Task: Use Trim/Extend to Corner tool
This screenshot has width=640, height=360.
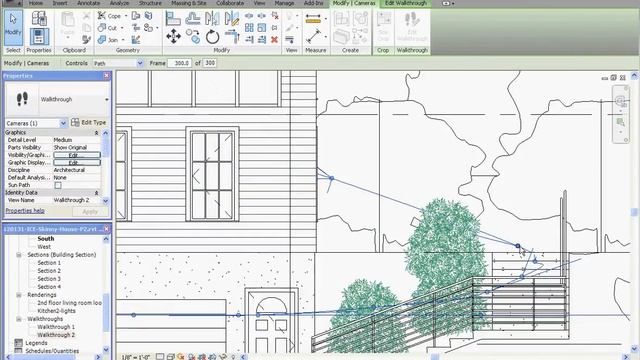Action: [x=232, y=37]
